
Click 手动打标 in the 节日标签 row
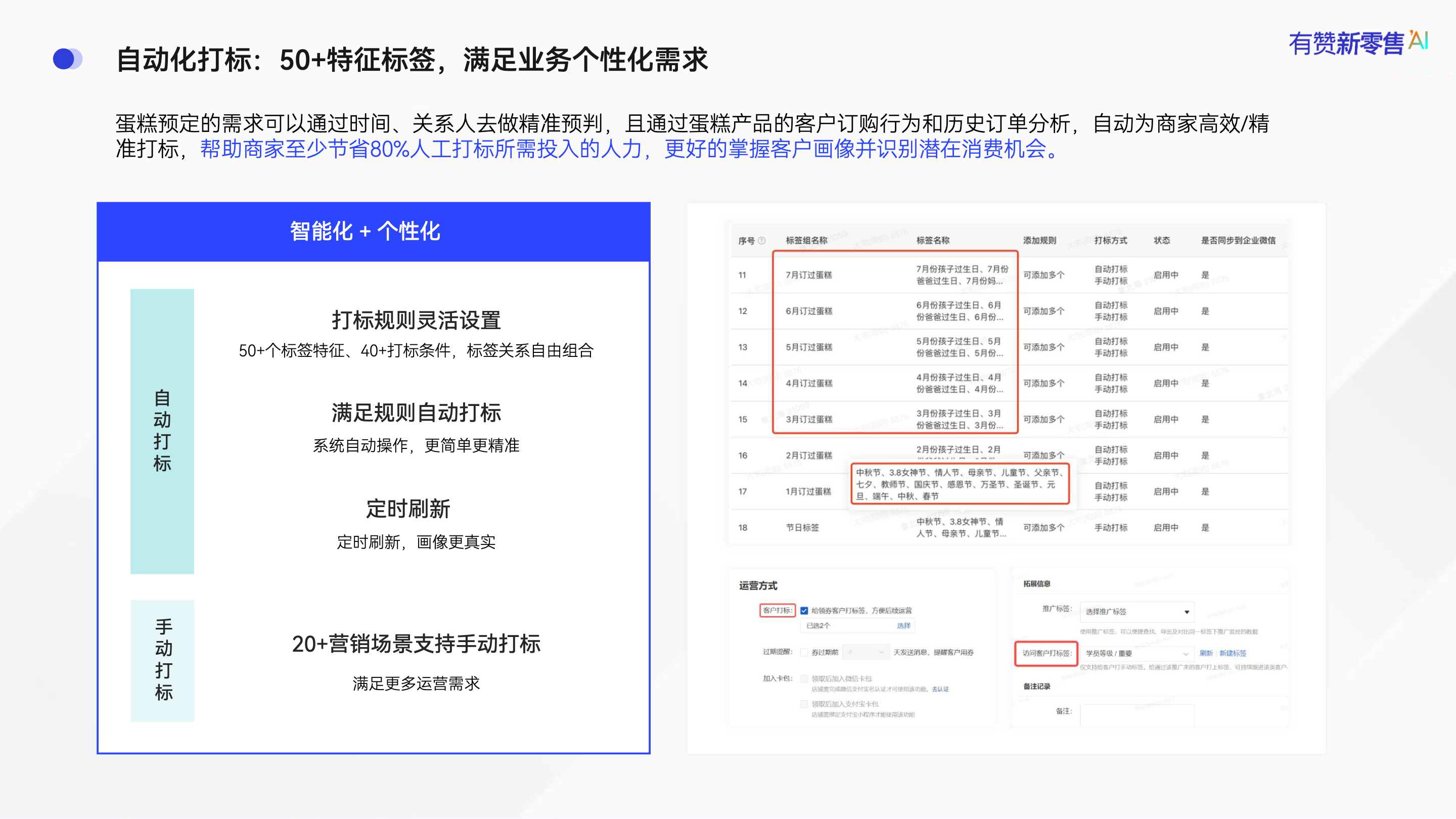(1111, 528)
